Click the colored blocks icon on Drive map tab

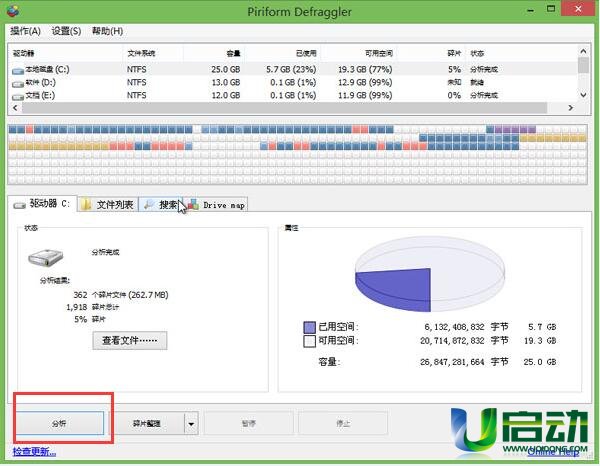[x=193, y=205]
